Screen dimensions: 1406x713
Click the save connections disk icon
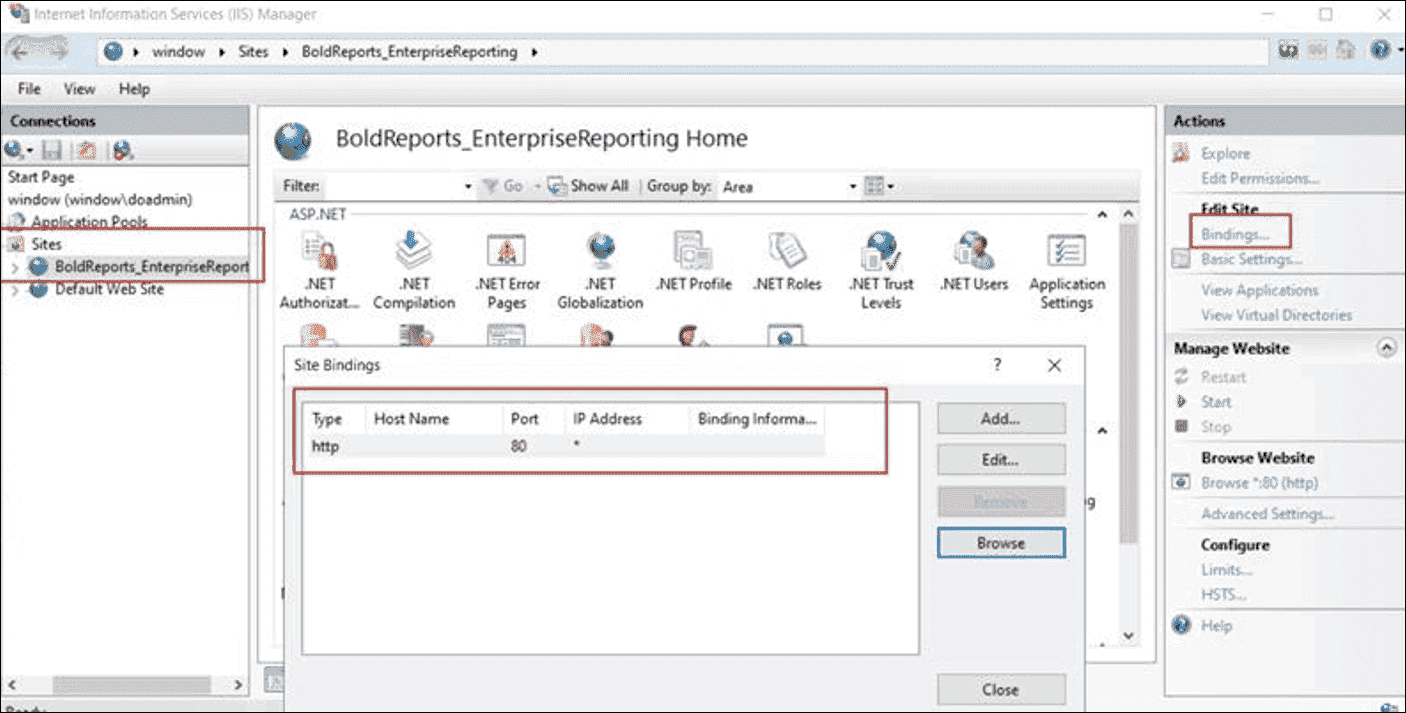point(52,150)
